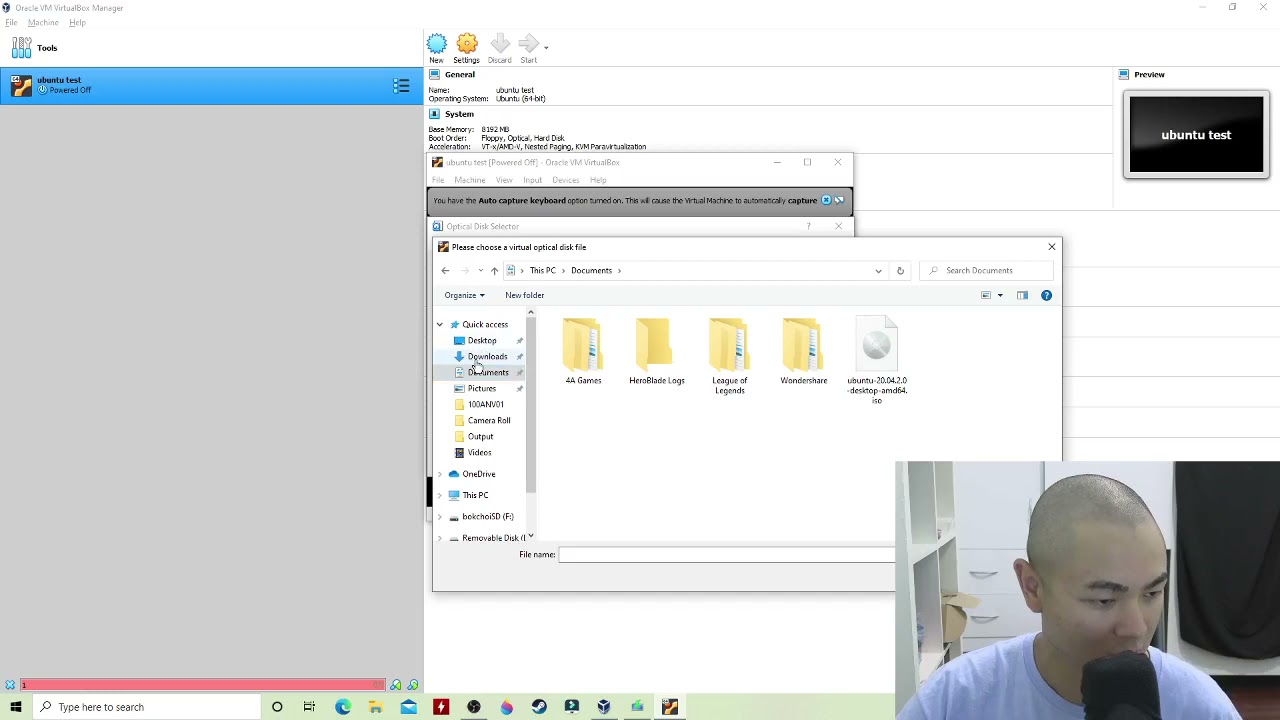Click the forward navigation arrow in file dialog
This screenshot has width=1280, height=720.
[466, 271]
